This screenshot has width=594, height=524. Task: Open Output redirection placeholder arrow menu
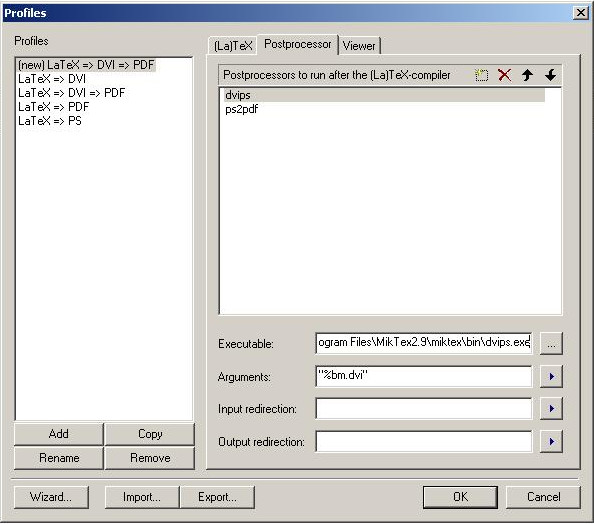[551, 441]
